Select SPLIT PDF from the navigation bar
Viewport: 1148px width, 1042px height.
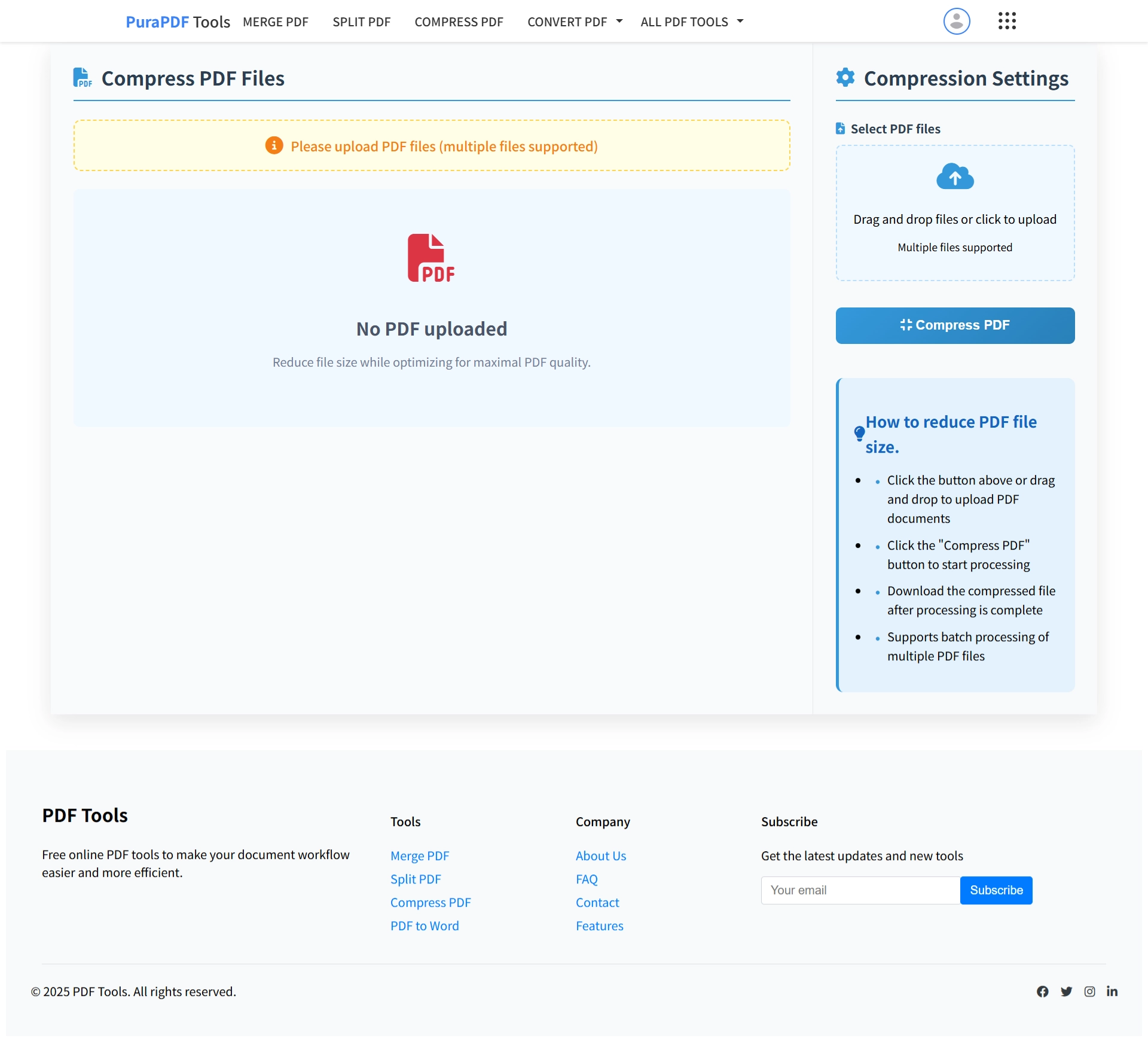point(361,22)
